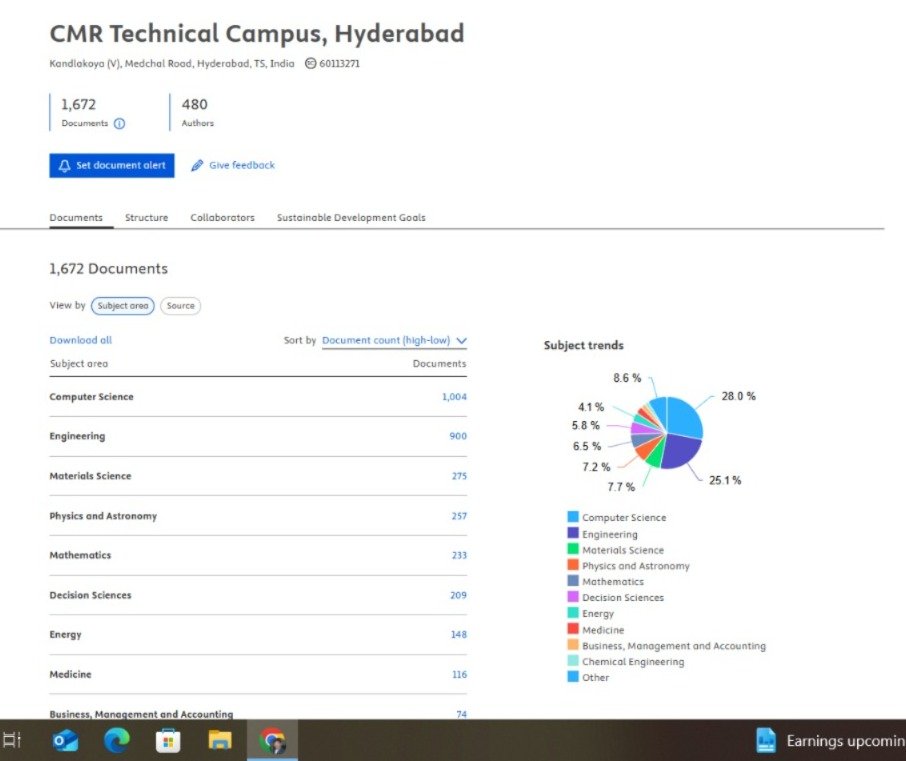
Task: Click the Scopus affiliation ID icon
Action: coord(310,63)
